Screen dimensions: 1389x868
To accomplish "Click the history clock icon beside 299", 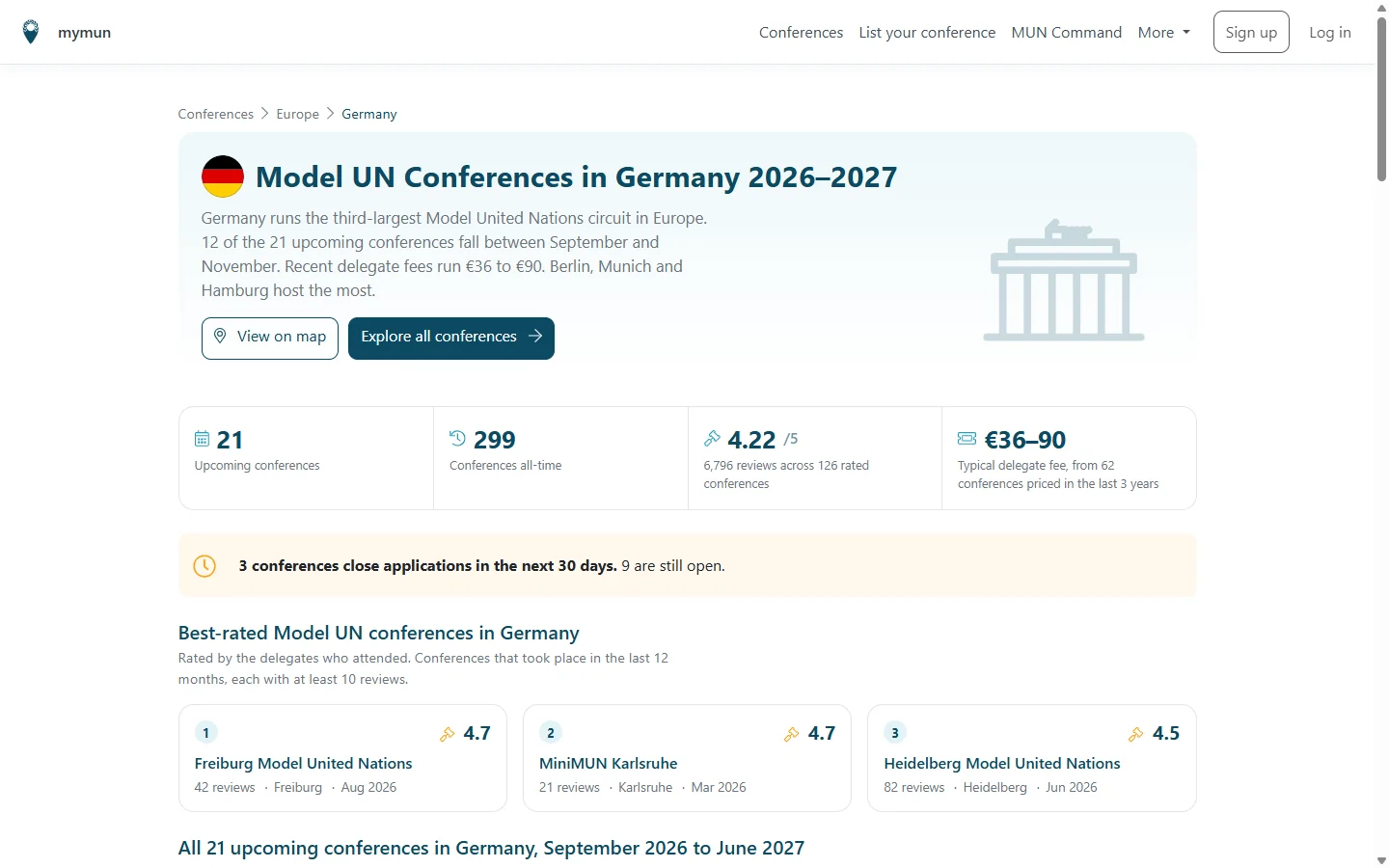I will (x=457, y=439).
